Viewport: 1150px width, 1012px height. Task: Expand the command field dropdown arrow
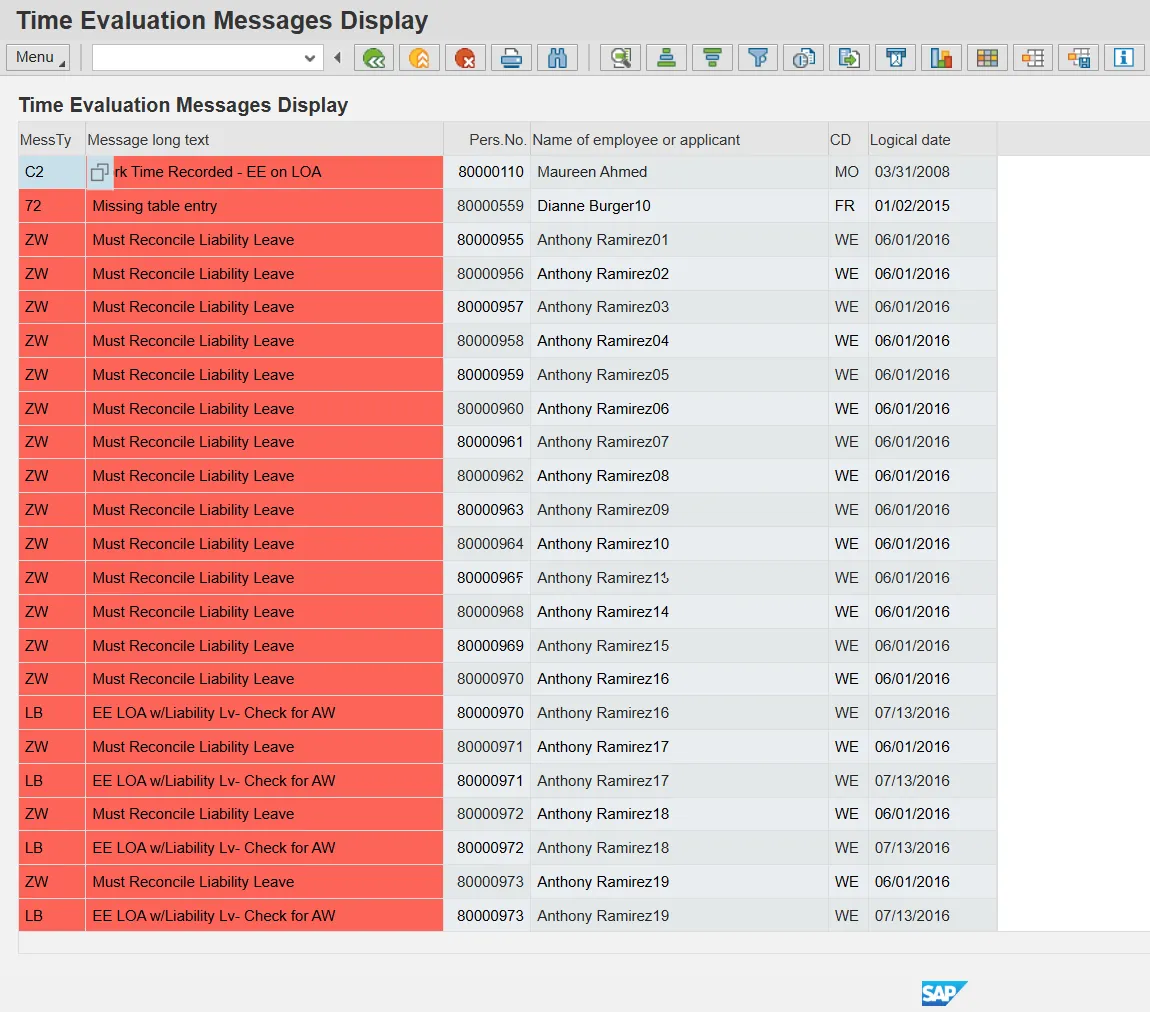[x=310, y=58]
